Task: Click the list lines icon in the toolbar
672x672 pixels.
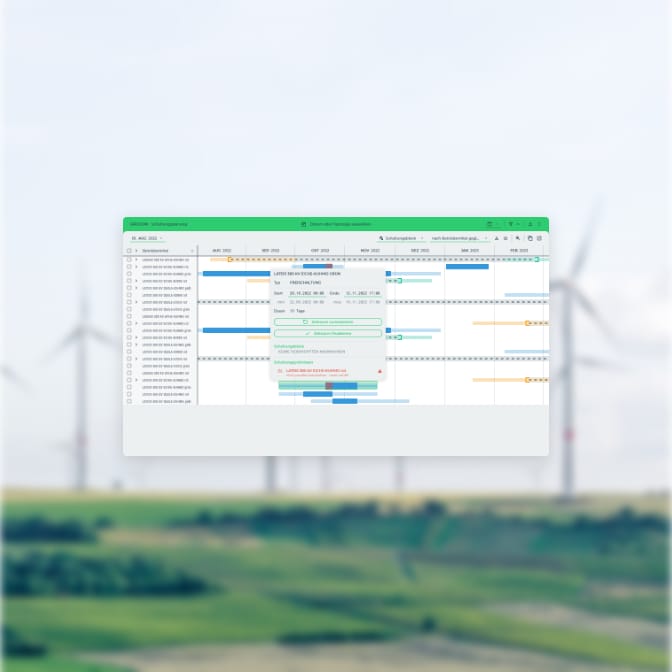Action: point(506,239)
